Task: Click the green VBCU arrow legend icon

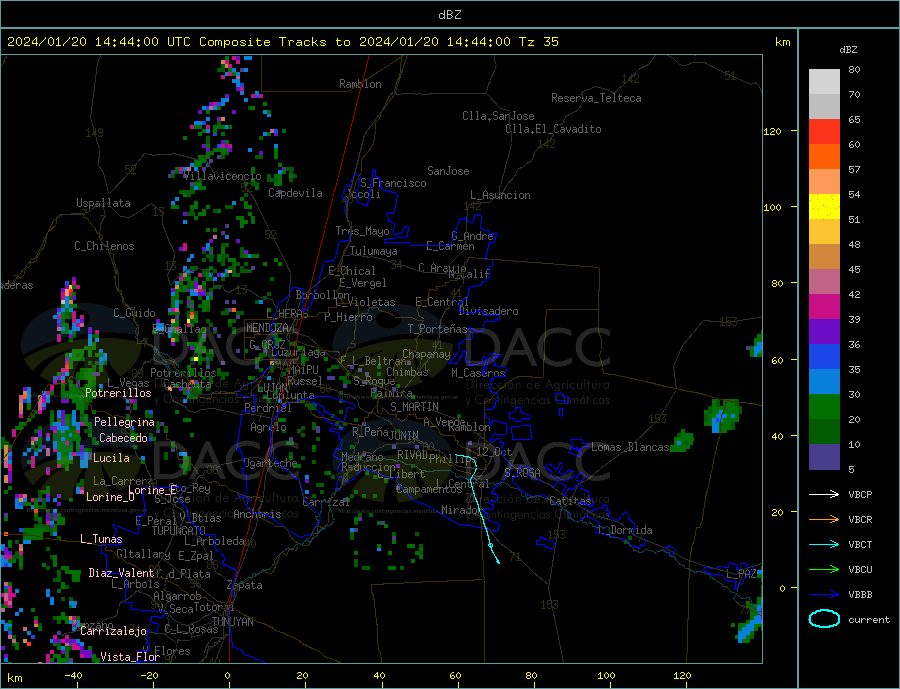Action: (x=824, y=570)
